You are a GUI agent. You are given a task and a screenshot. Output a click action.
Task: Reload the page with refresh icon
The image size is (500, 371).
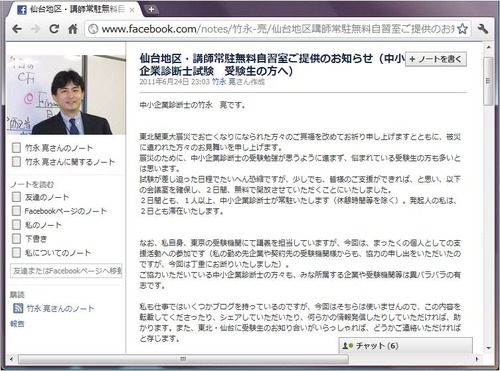pyautogui.click(x=54, y=29)
